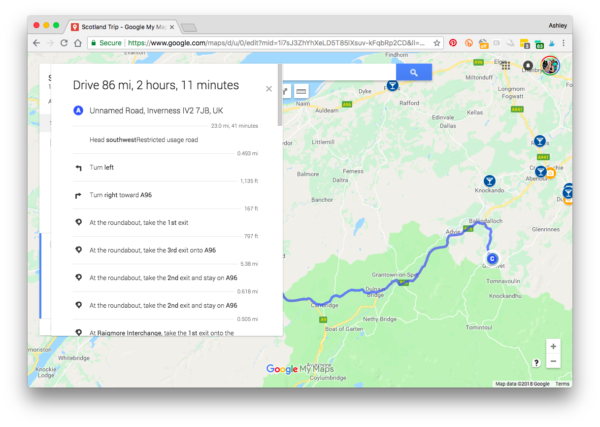Select the Raigmore Interchange direction step

pyautogui.click(x=166, y=331)
